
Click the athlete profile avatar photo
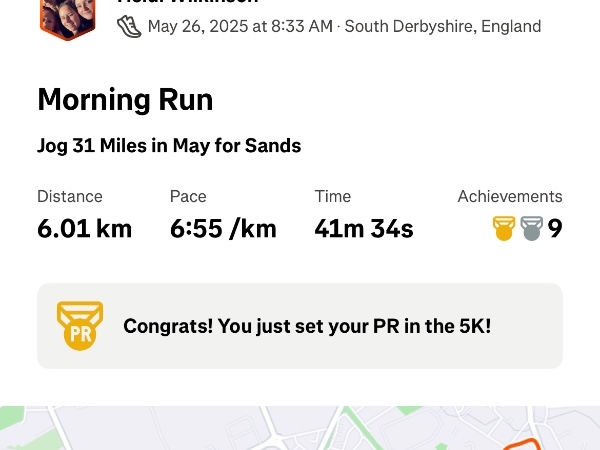(67, 17)
